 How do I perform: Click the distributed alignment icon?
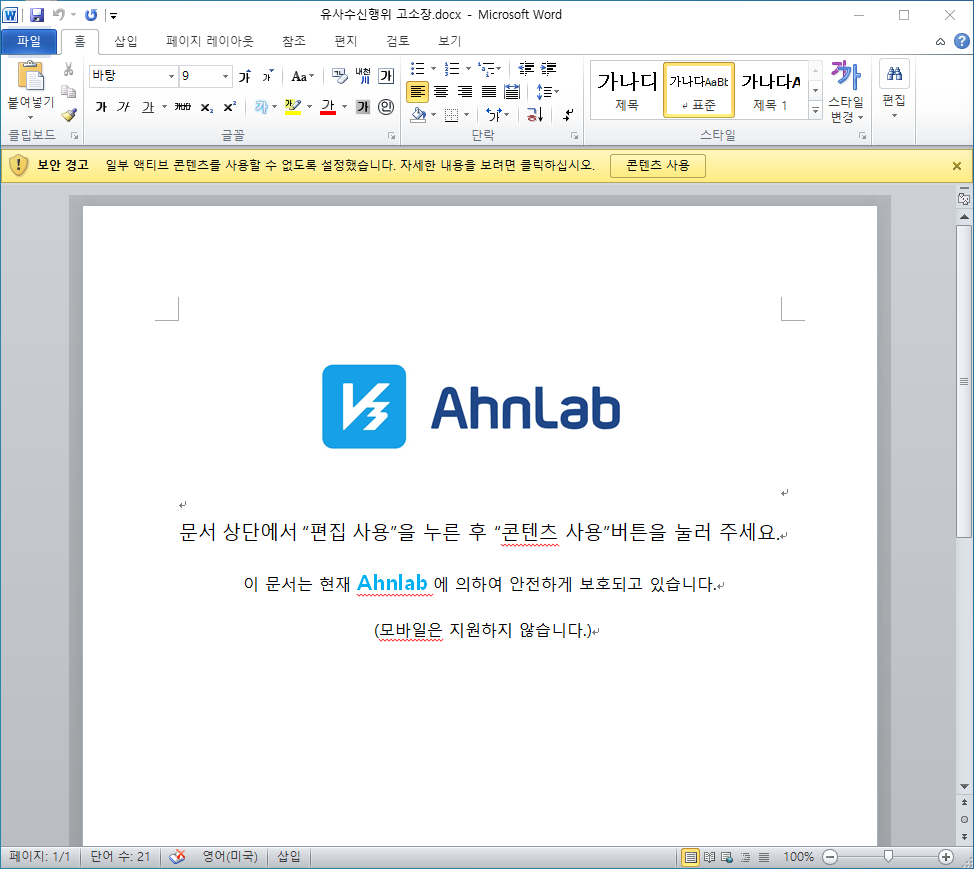(x=512, y=92)
